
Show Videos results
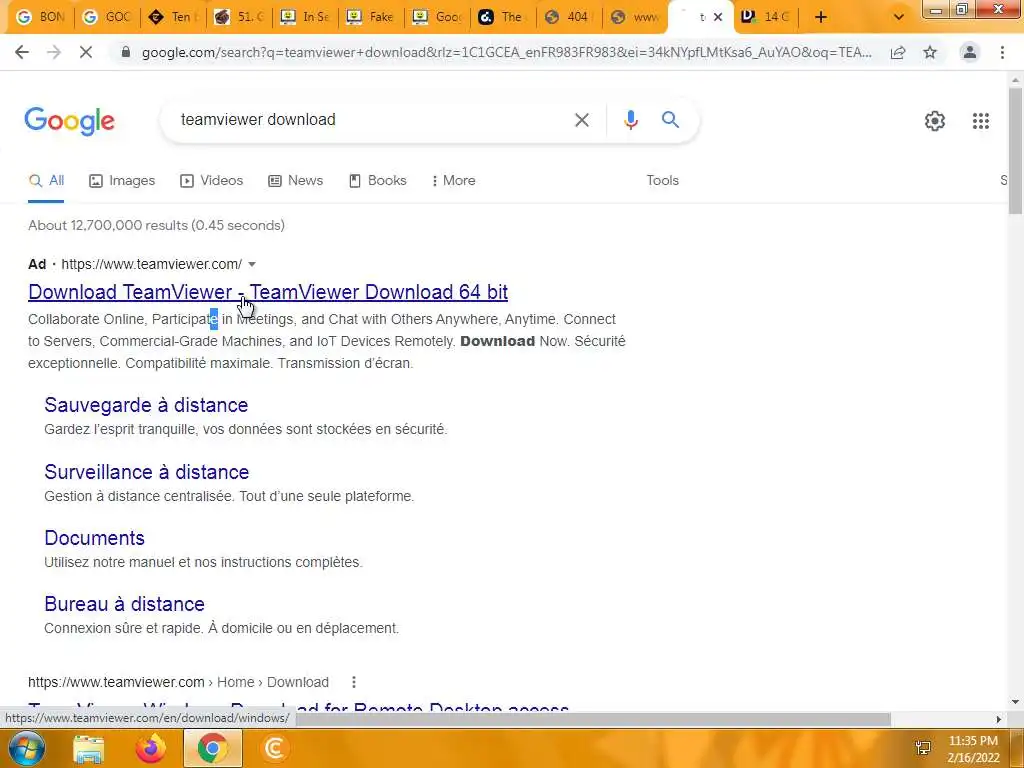pos(212,181)
